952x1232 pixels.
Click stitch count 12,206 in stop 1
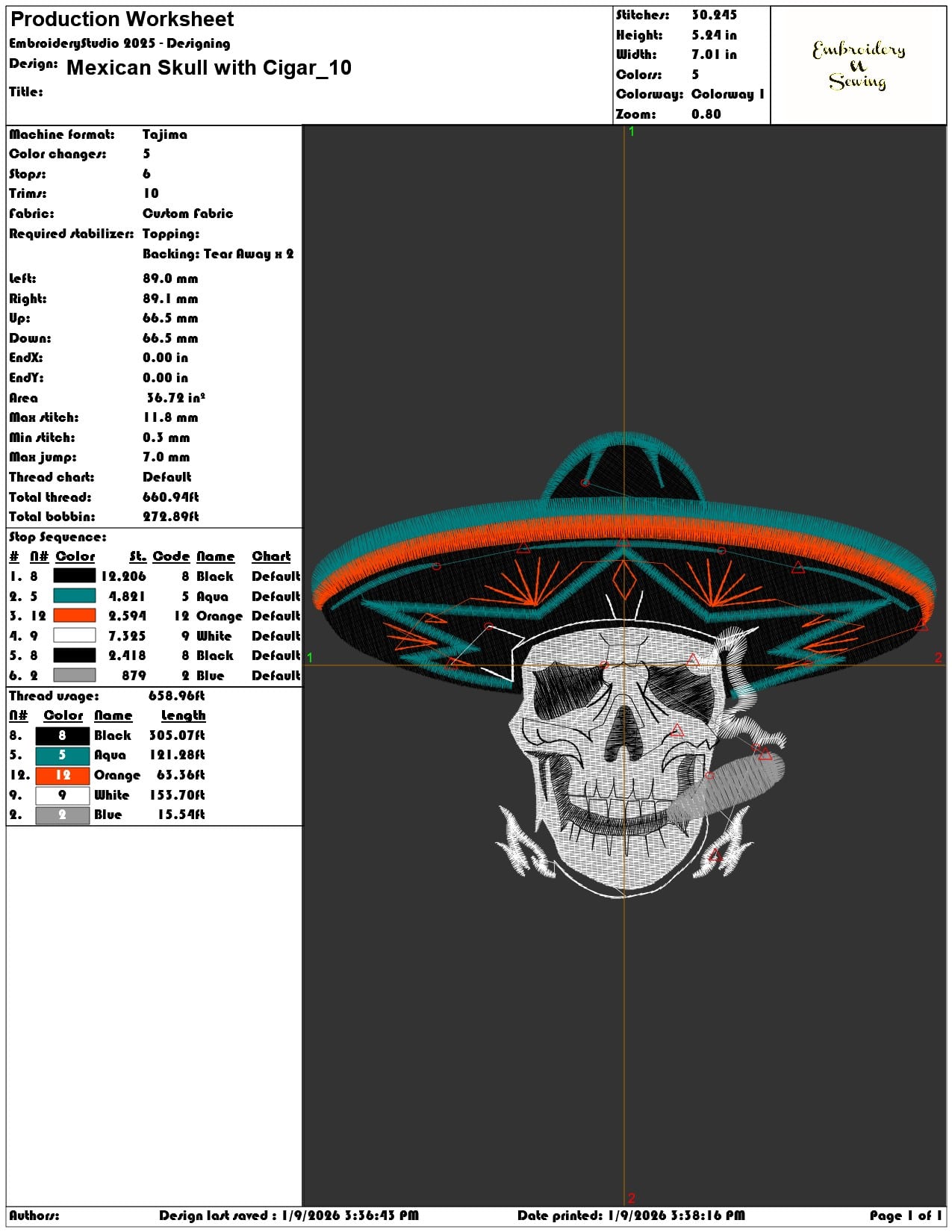click(x=124, y=576)
